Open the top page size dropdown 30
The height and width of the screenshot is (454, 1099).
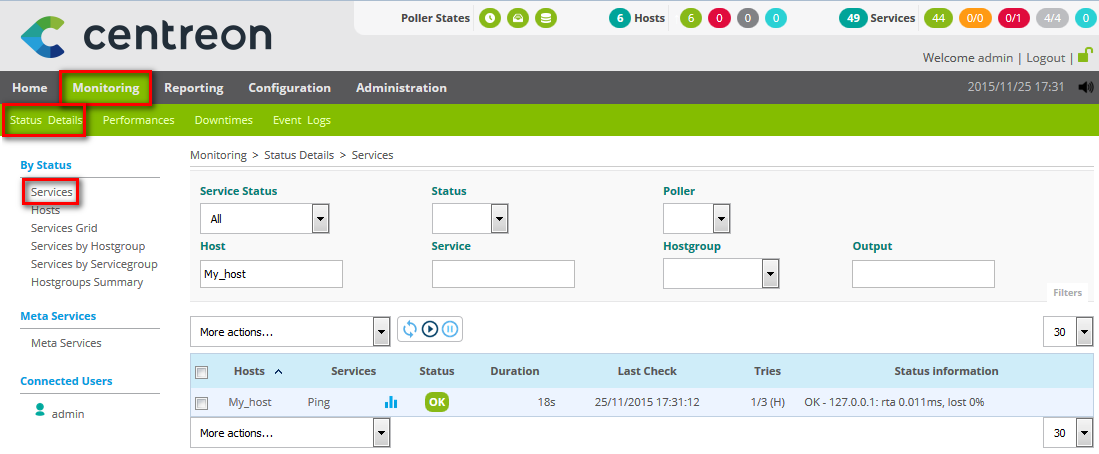(1068, 332)
